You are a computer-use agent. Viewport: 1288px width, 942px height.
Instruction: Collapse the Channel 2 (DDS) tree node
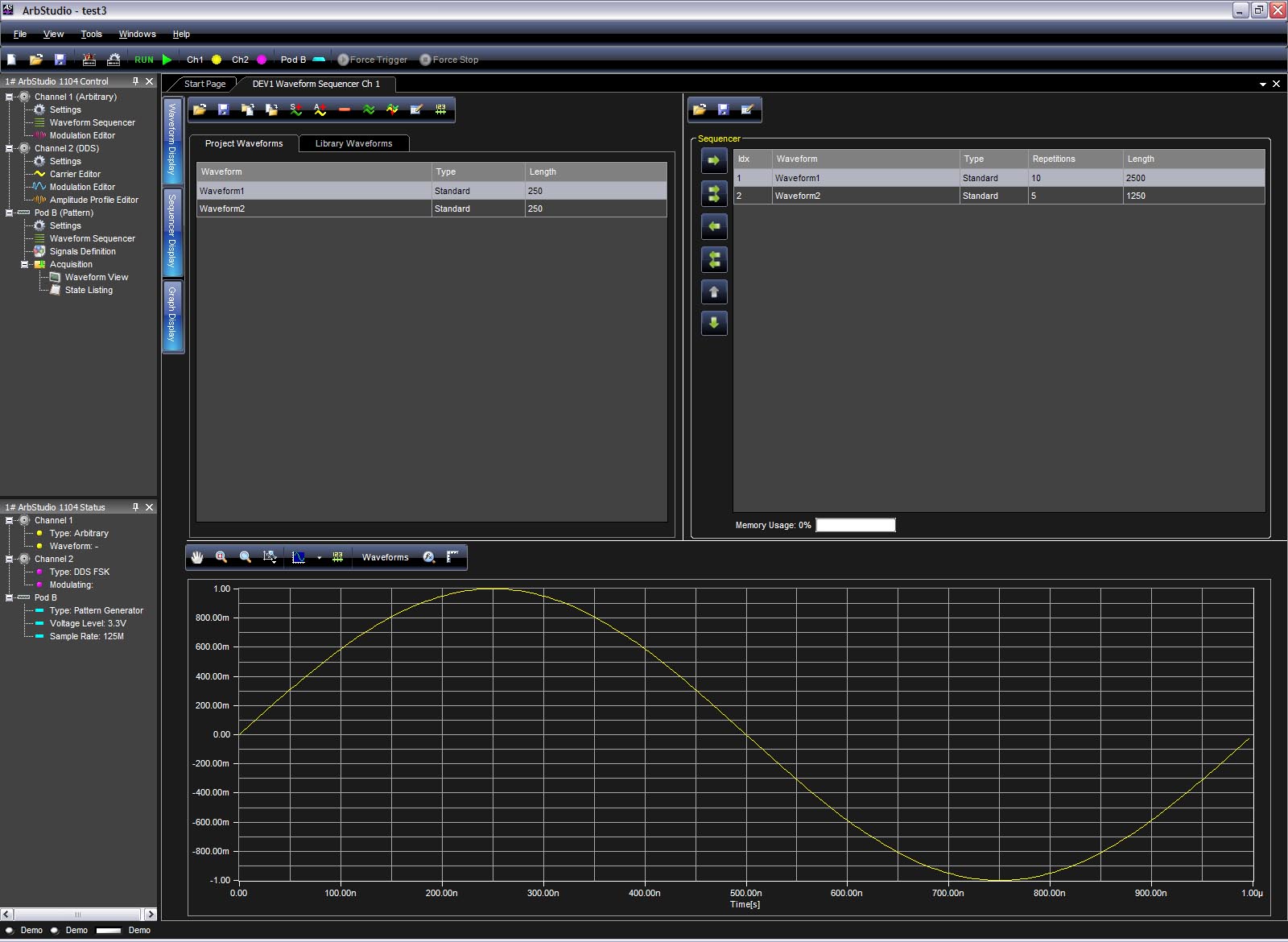[10, 148]
